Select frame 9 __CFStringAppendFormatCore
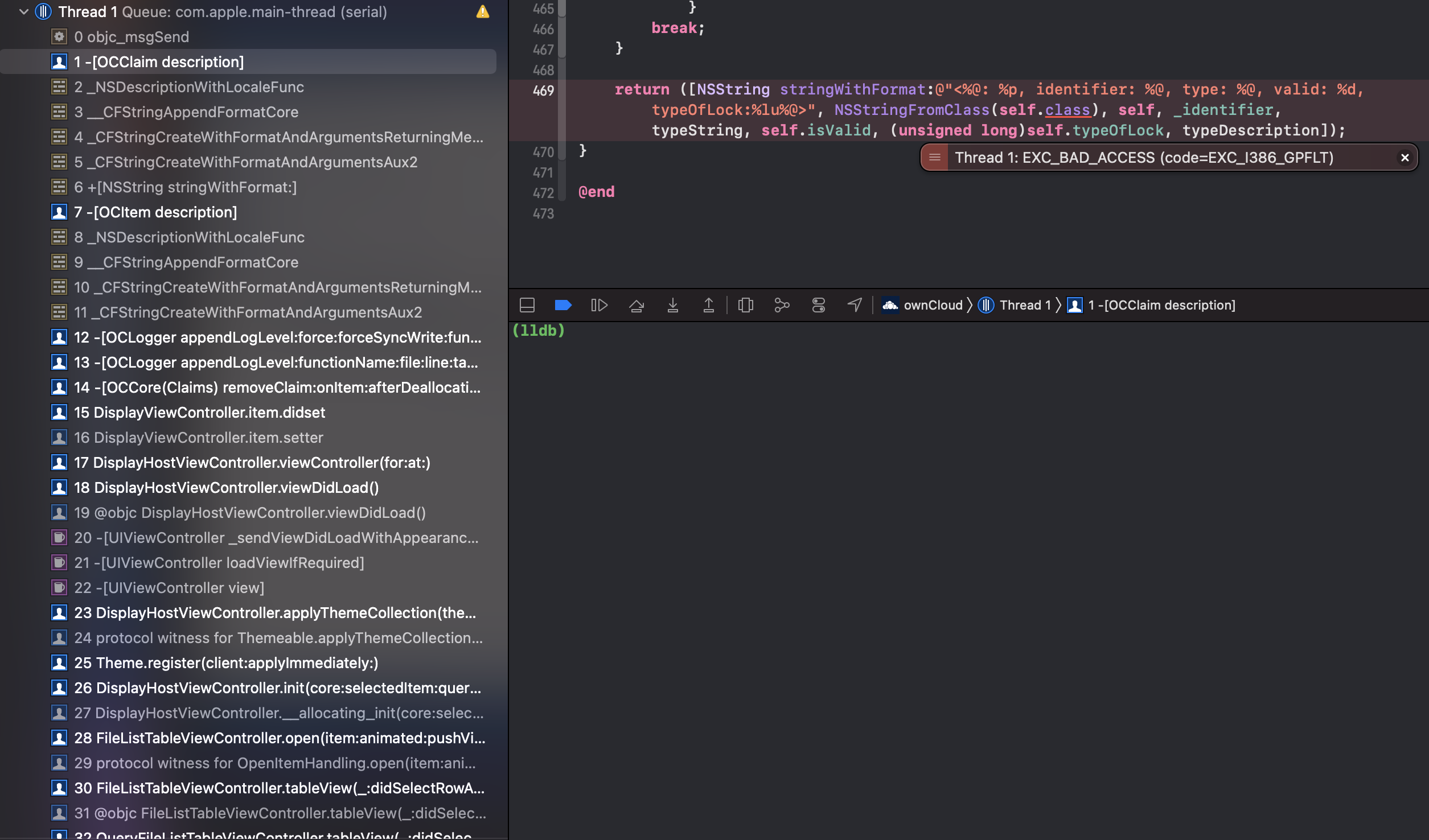 click(248, 262)
